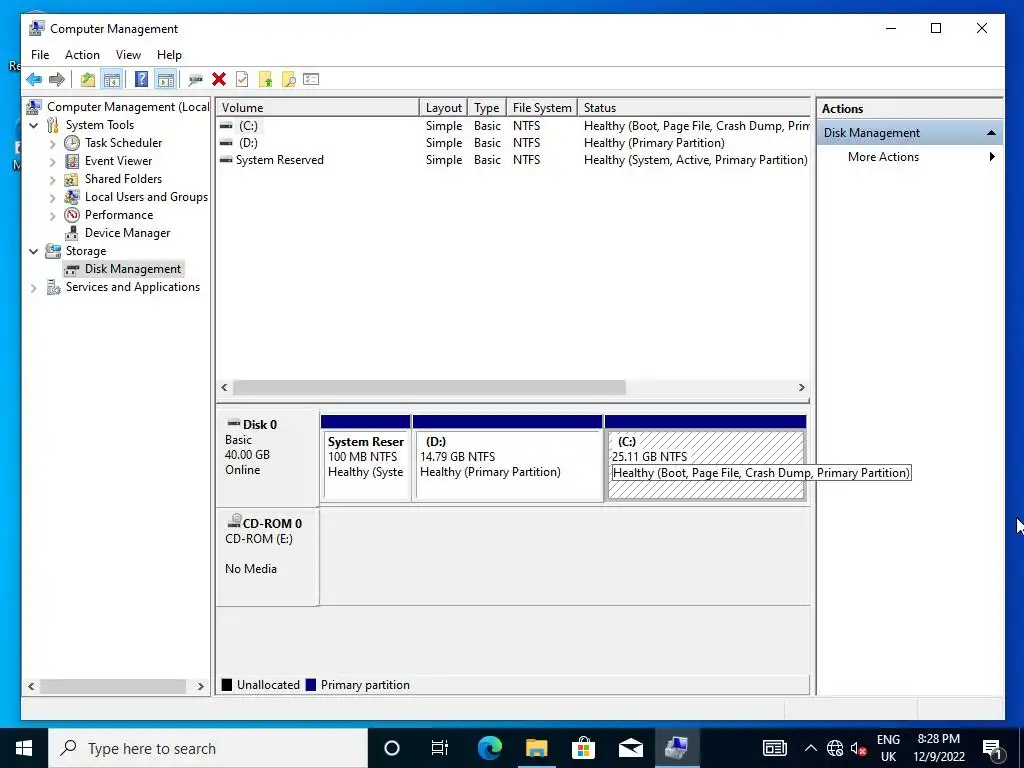Click the Task Scheduler clock icon
Screen dimensions: 1024x768
point(72,143)
